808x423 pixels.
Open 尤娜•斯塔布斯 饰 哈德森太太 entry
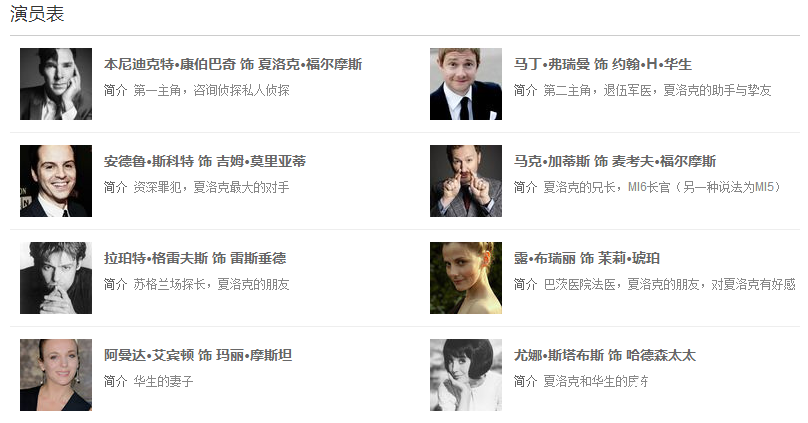tap(604, 355)
